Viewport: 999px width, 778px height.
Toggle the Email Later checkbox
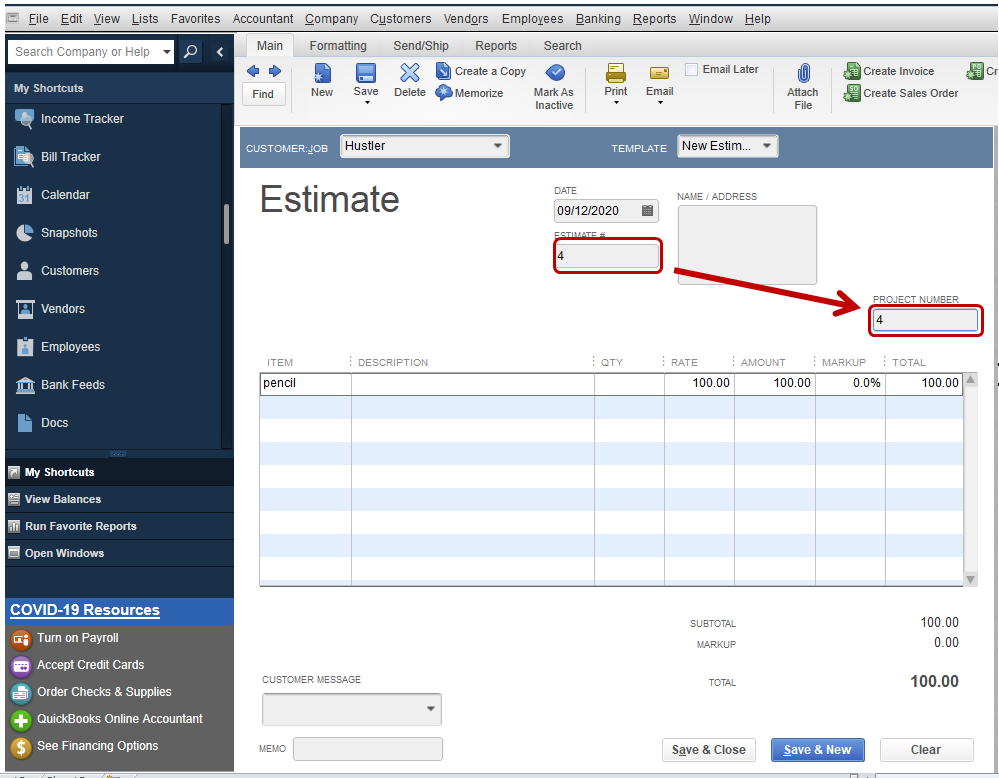pyautogui.click(x=691, y=69)
